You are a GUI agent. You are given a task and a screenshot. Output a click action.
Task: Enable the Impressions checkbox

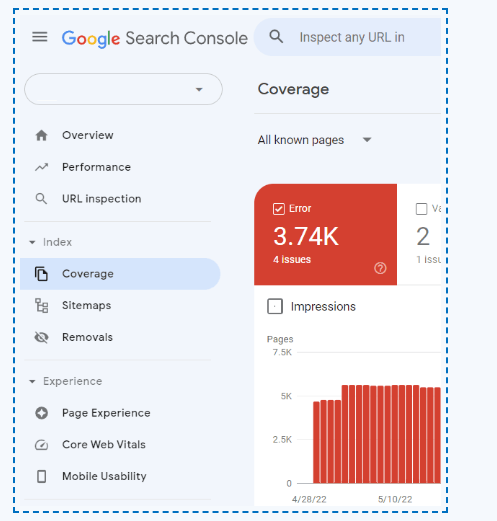pos(275,306)
